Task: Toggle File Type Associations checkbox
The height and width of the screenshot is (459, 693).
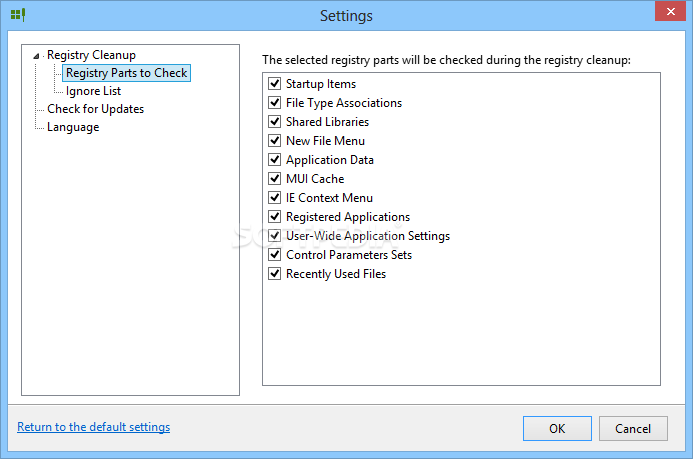Action: (274, 102)
